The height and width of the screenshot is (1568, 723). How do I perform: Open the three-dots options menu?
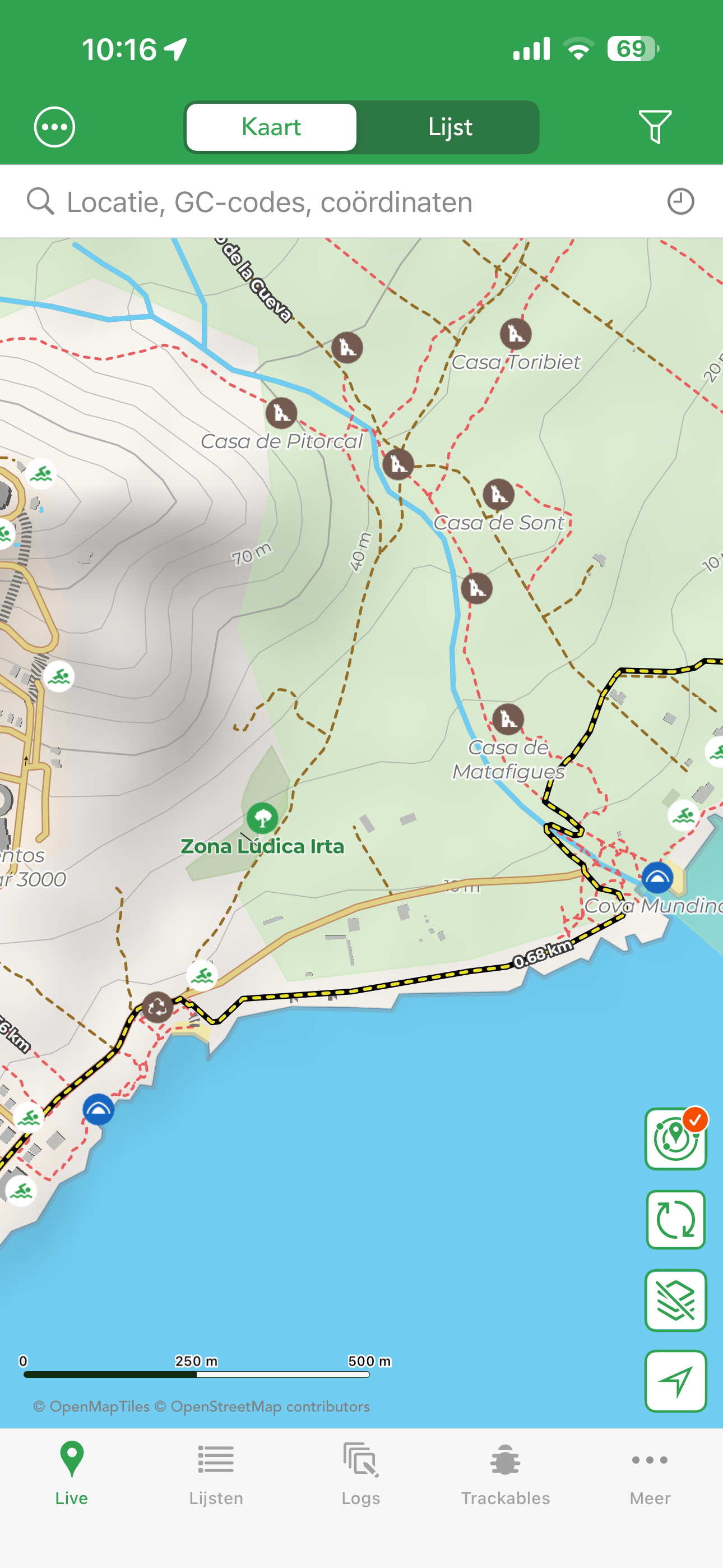[x=54, y=127]
